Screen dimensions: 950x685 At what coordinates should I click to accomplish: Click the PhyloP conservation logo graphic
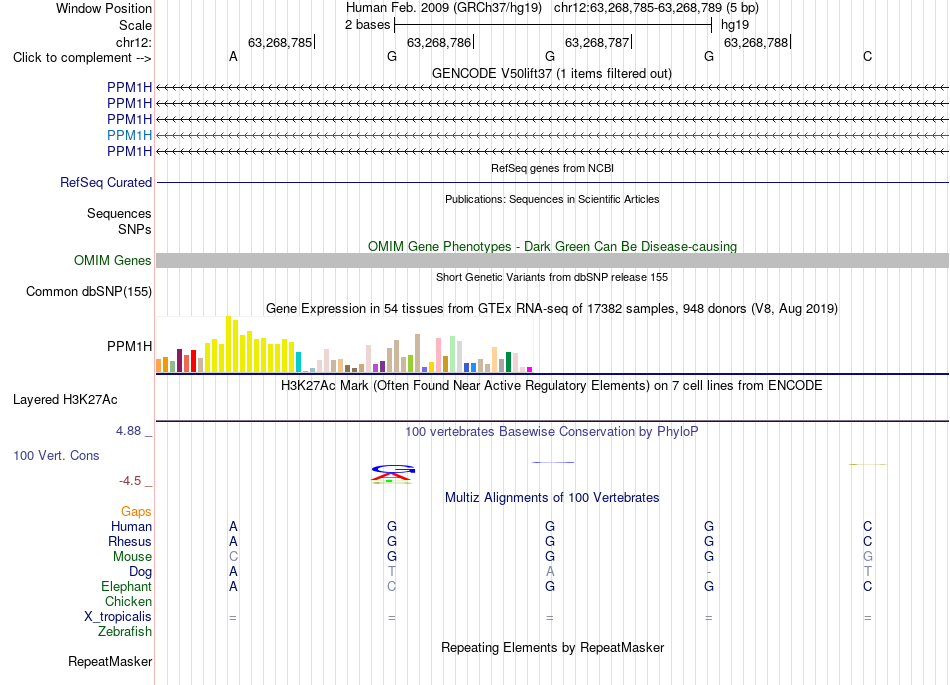click(x=393, y=474)
